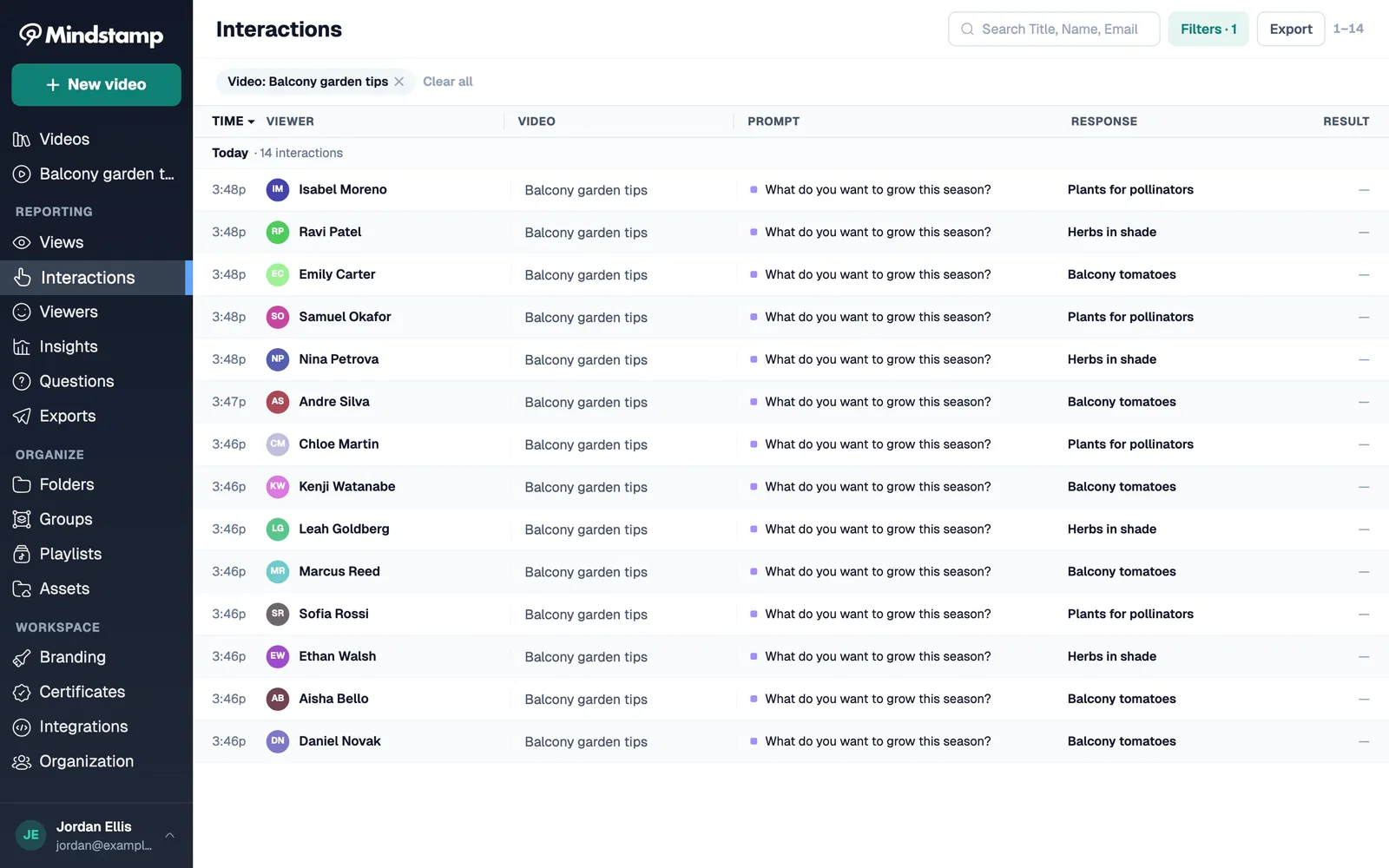Open Ravi Patel's interaction row
1389x868 pixels.
click(791, 232)
